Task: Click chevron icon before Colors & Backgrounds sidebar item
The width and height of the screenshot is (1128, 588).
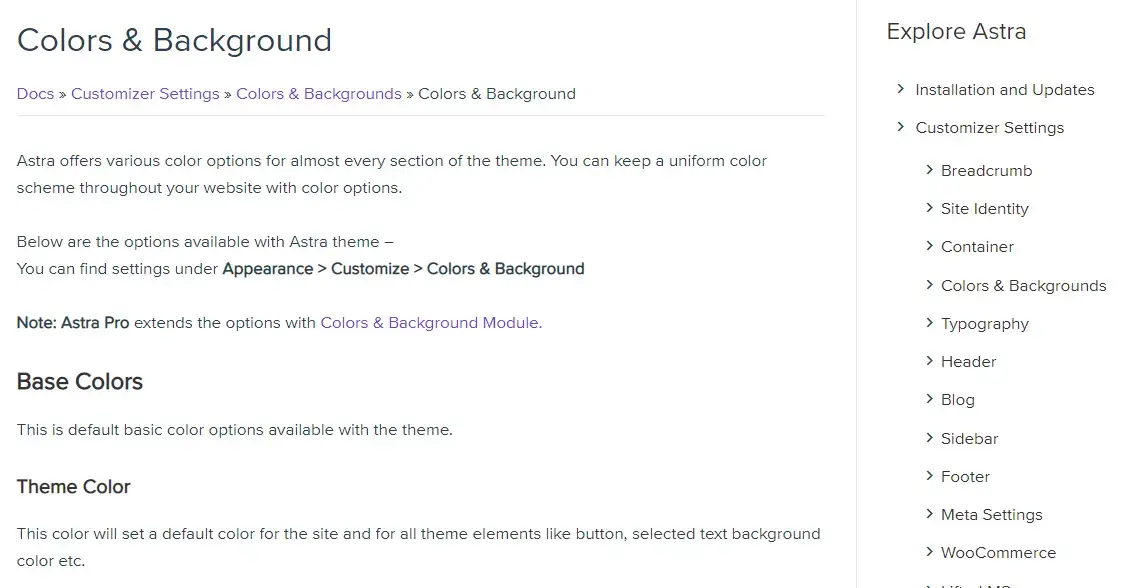Action: (929, 285)
